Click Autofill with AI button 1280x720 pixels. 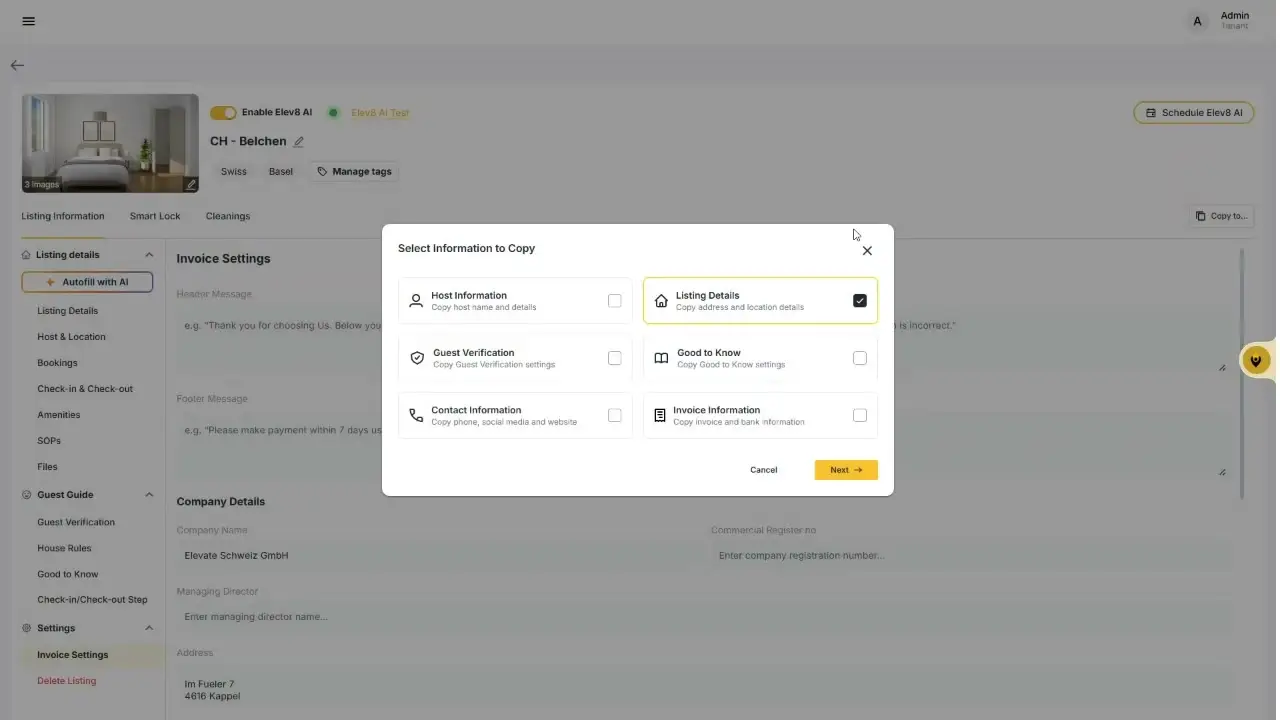[87, 282]
